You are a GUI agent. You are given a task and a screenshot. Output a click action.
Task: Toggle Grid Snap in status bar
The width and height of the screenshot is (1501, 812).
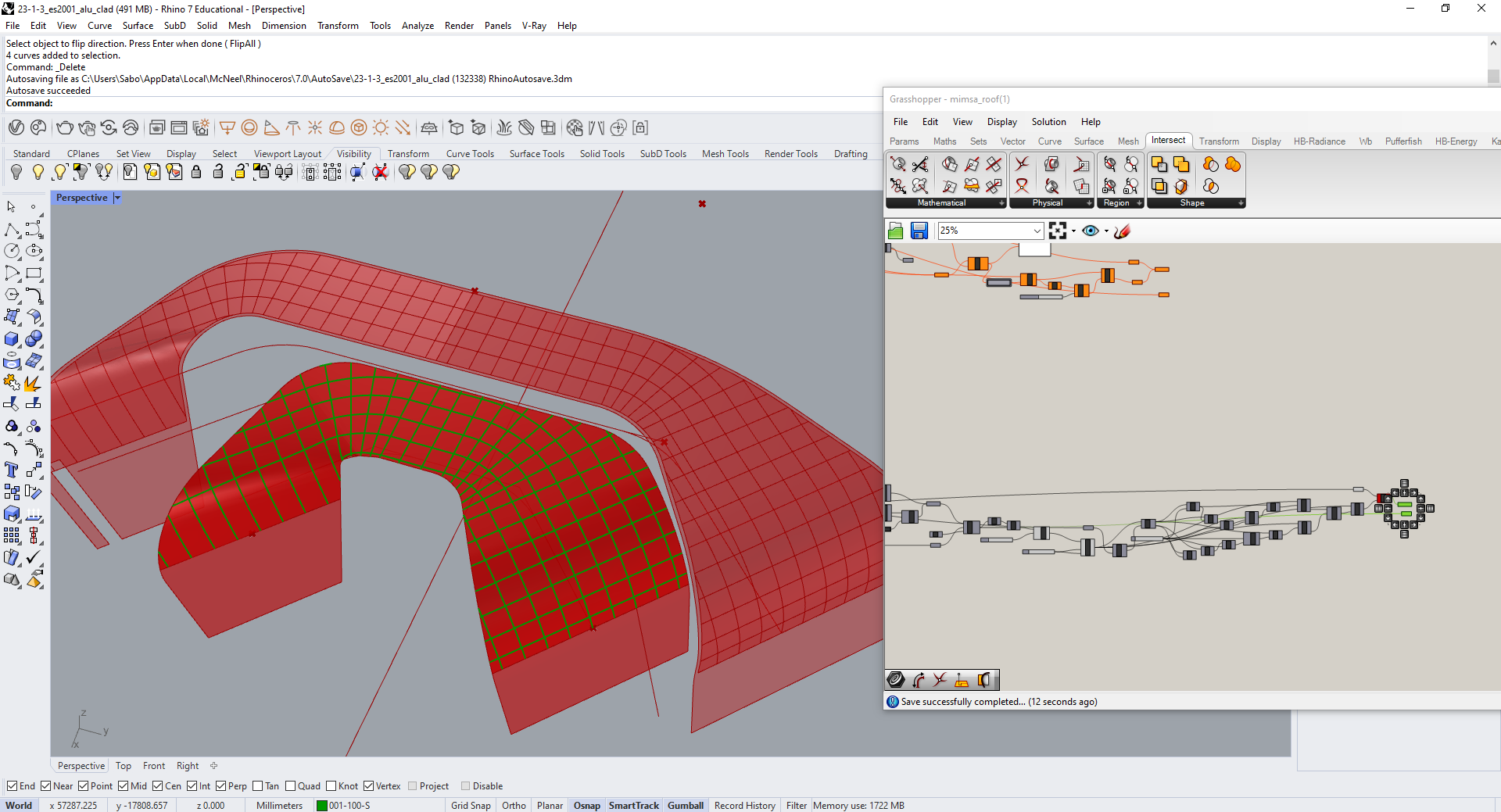point(471,806)
